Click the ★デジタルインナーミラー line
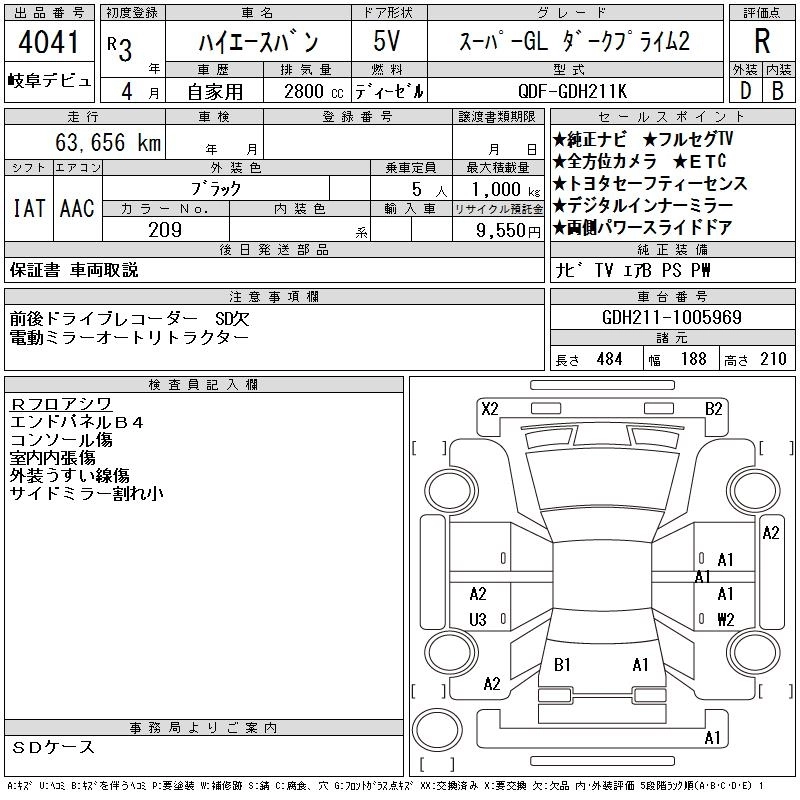 pyautogui.click(x=643, y=206)
